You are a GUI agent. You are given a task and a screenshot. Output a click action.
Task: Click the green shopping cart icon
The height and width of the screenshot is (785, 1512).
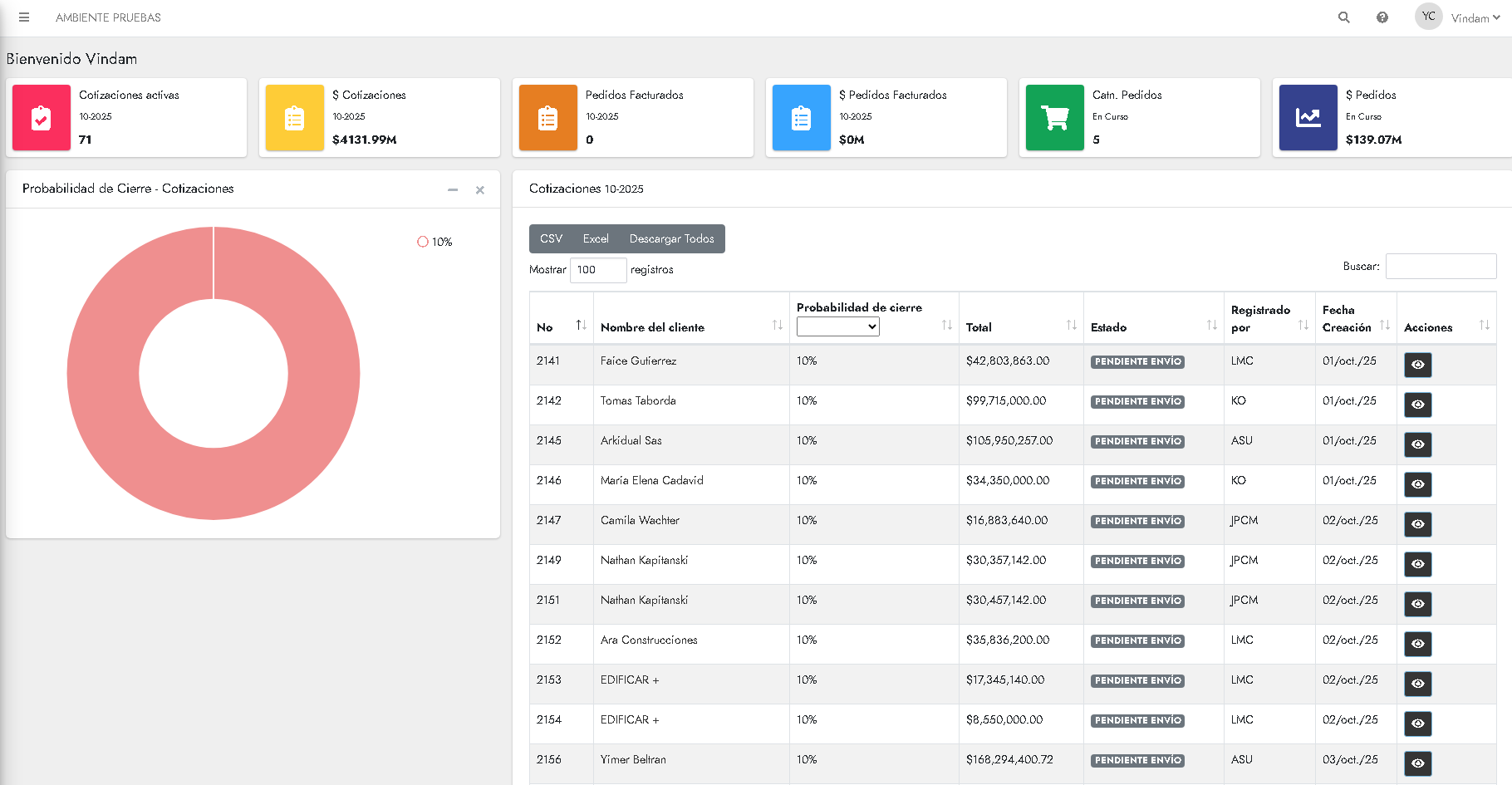coord(1054,118)
